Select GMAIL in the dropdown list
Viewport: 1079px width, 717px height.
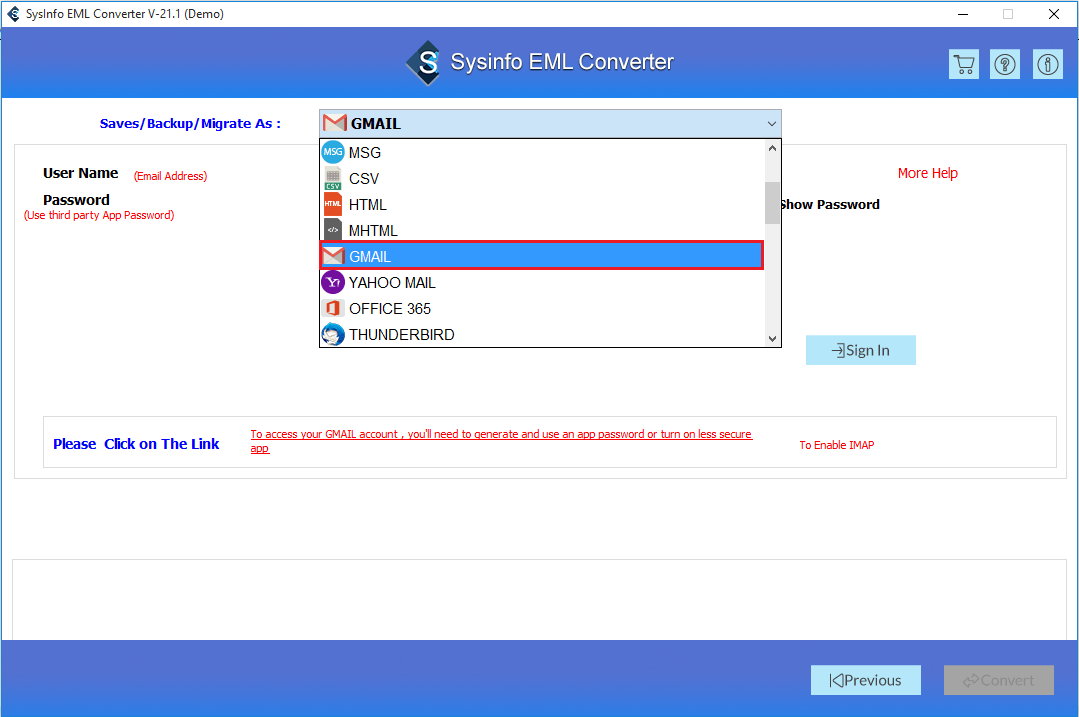click(542, 256)
